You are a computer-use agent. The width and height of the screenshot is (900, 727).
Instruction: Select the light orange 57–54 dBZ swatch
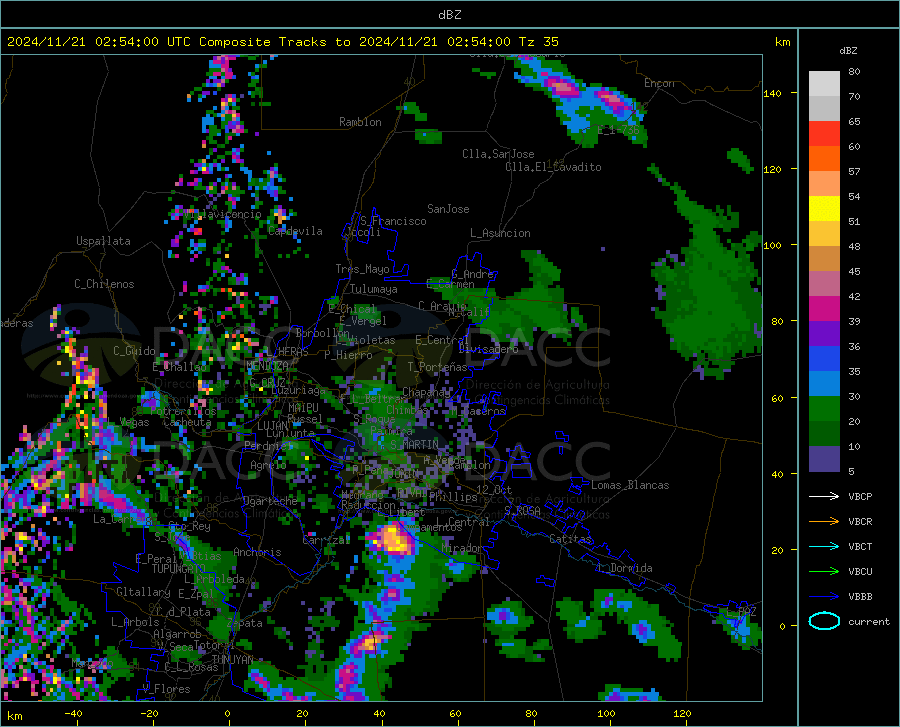824,184
